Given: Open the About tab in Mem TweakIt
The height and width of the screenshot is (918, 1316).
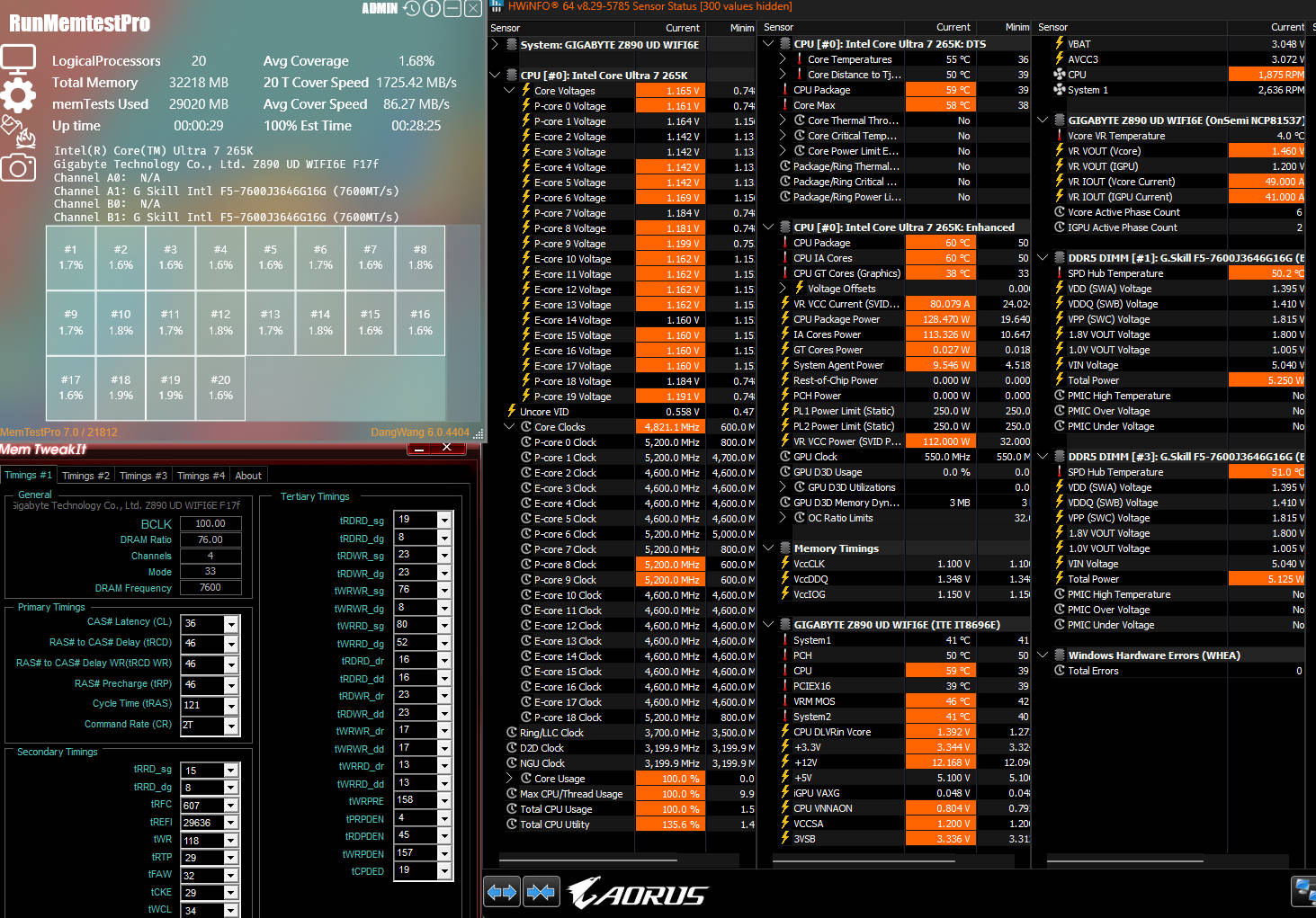Looking at the screenshot, I should point(248,476).
